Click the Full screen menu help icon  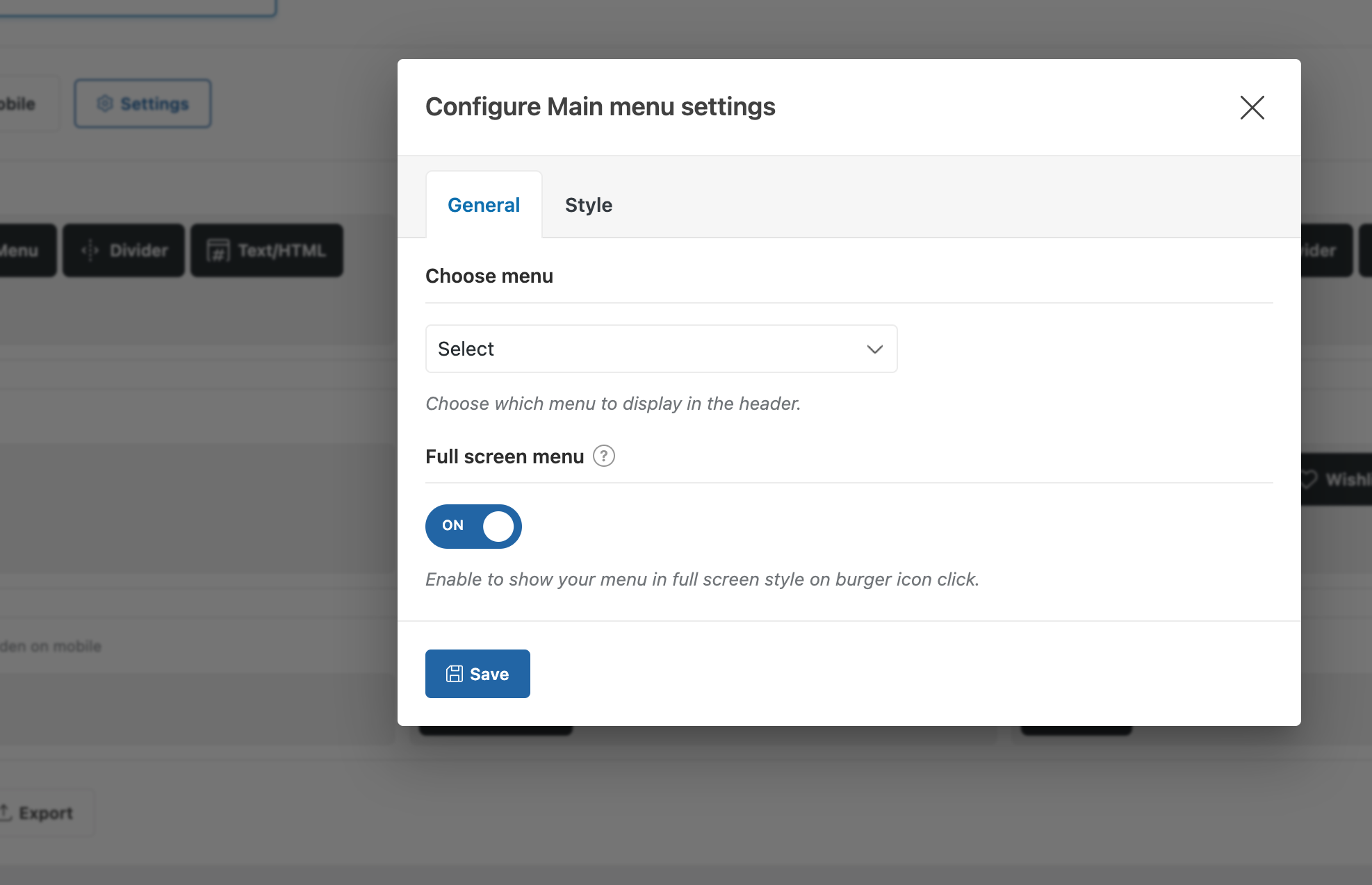click(x=603, y=456)
